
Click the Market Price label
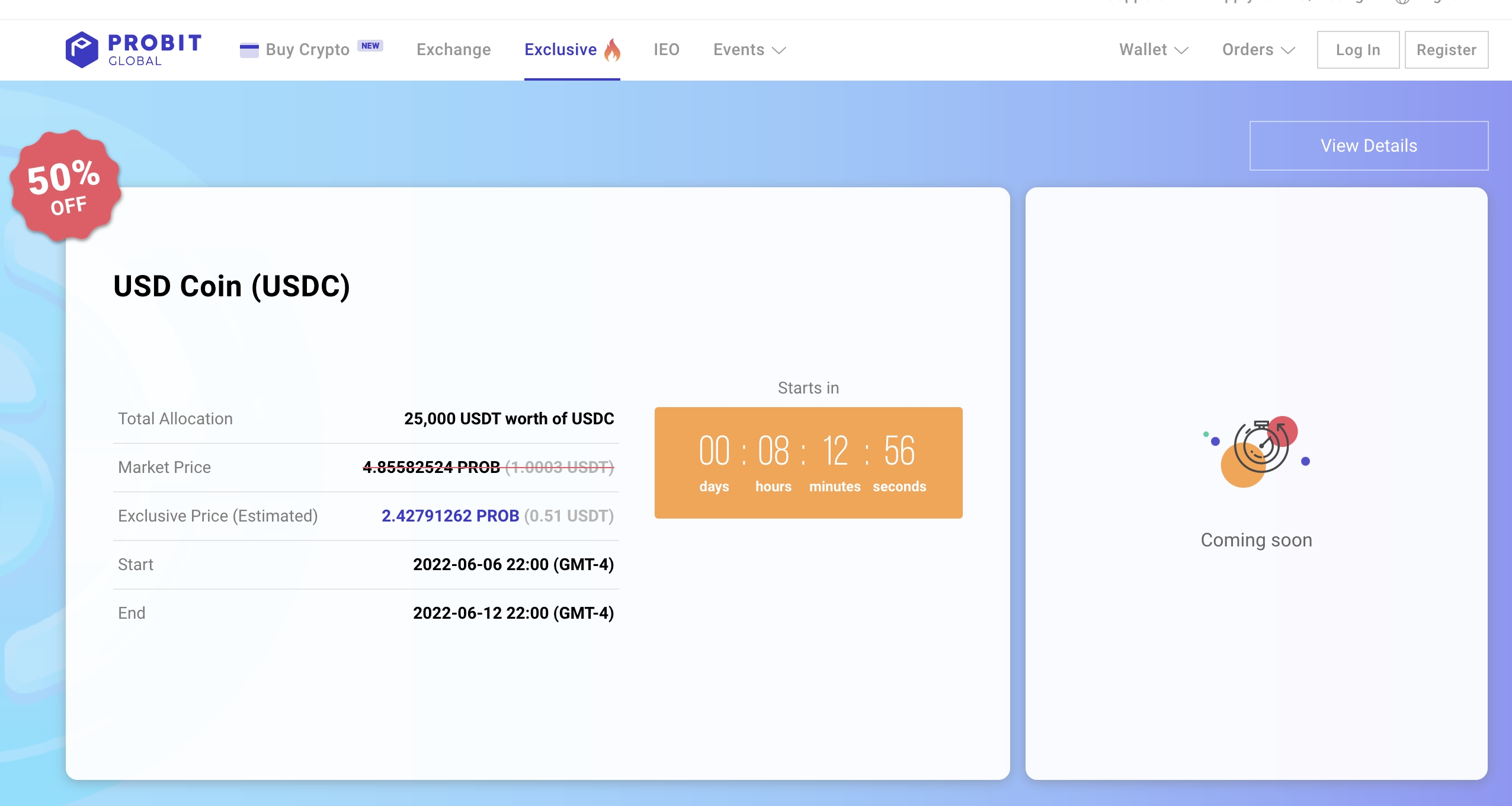coord(165,468)
